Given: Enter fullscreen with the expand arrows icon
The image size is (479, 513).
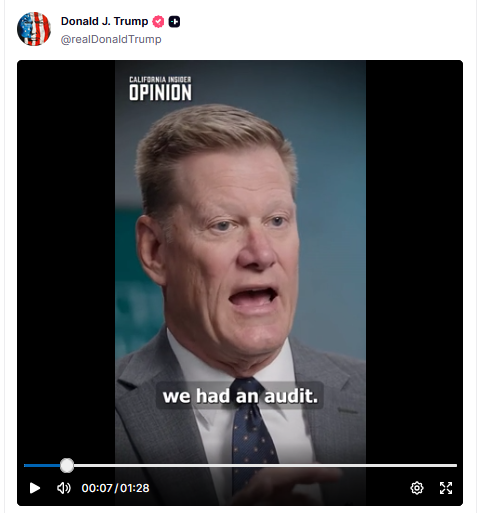Looking at the screenshot, I should [446, 488].
